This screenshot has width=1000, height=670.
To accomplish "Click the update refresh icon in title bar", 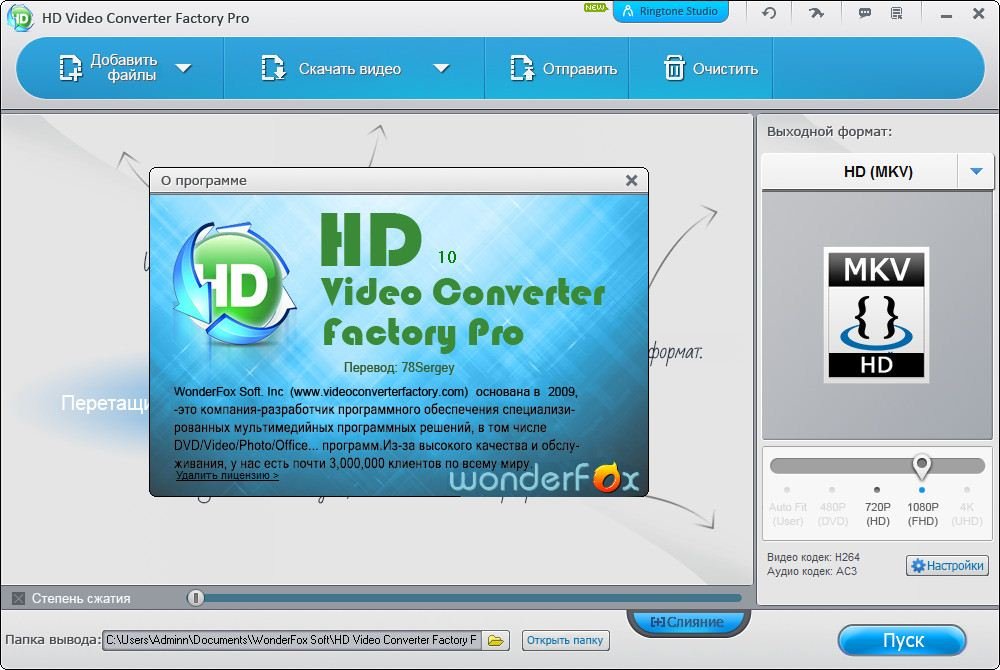I will coord(769,13).
